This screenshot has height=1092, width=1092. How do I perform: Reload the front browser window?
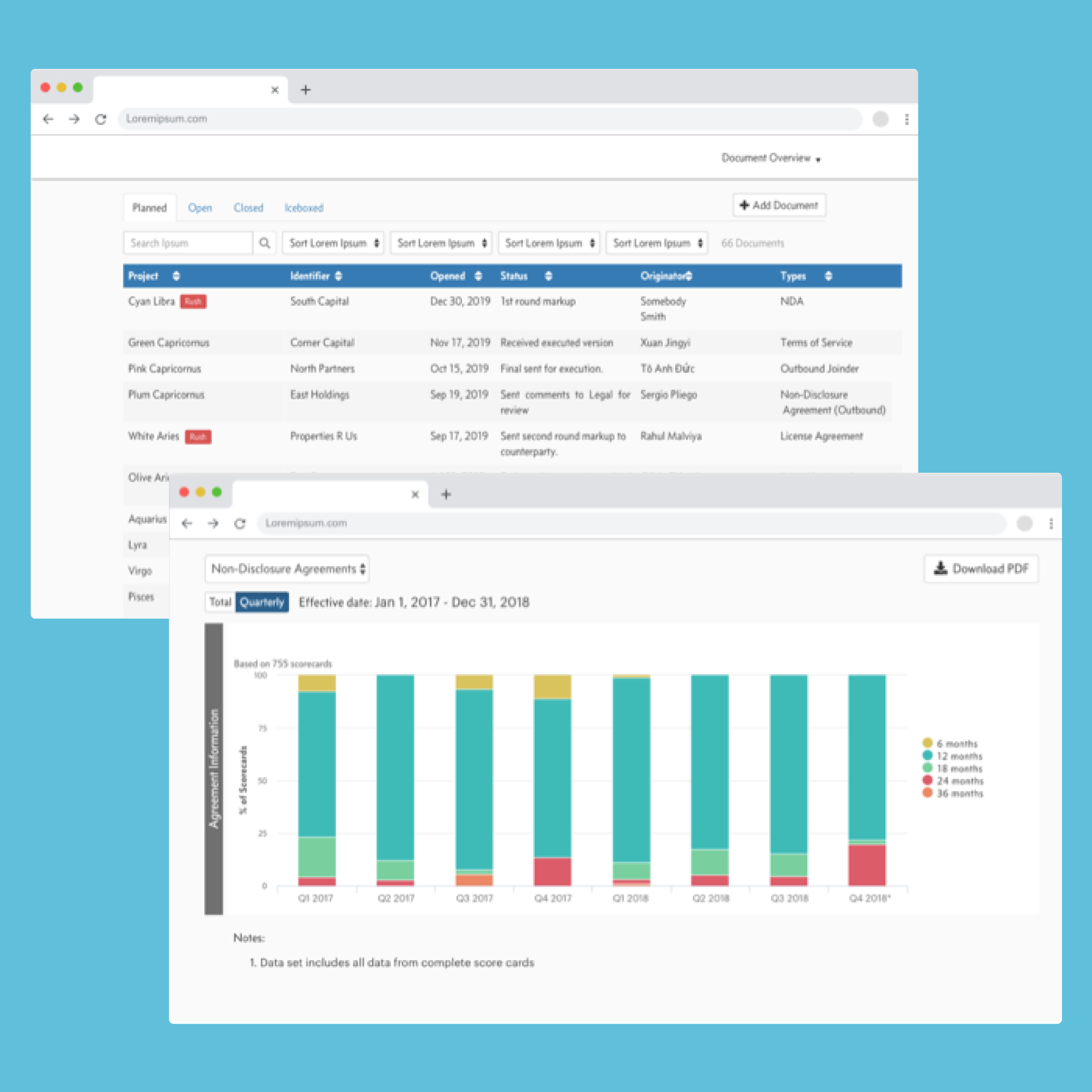[x=240, y=523]
